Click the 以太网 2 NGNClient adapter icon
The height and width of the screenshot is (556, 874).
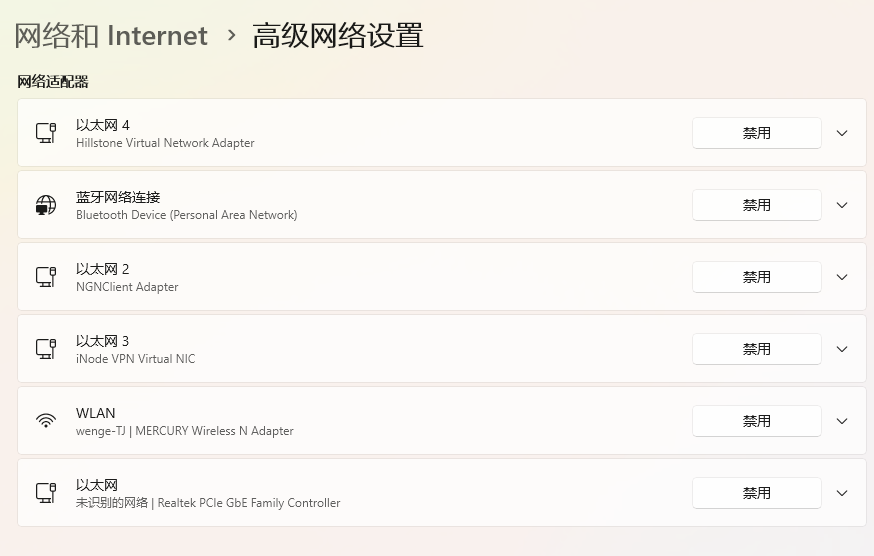pos(46,277)
